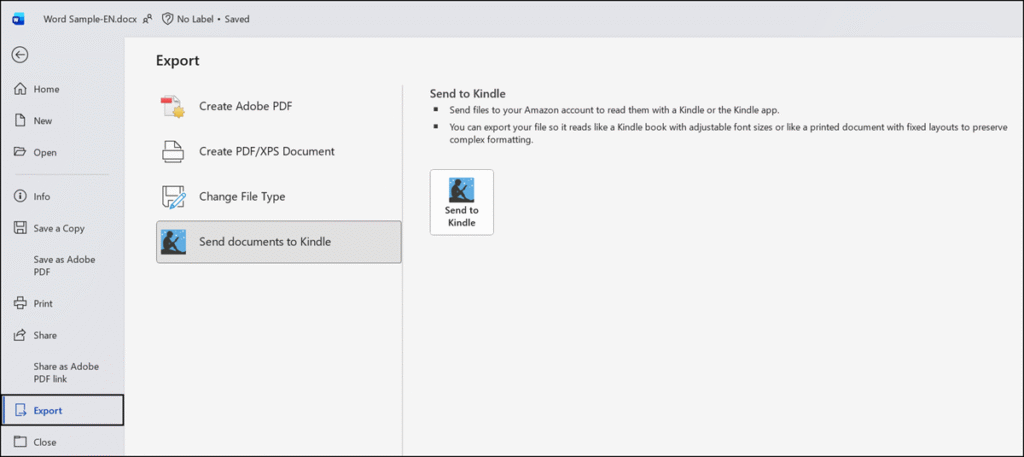Click the Kindle reader icon in export list
Viewport: 1024px width, 457px height.
coord(173,242)
